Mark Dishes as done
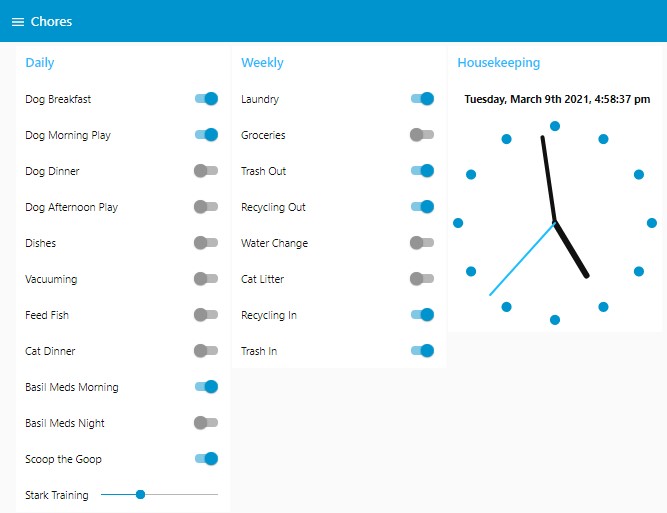 click(x=206, y=243)
